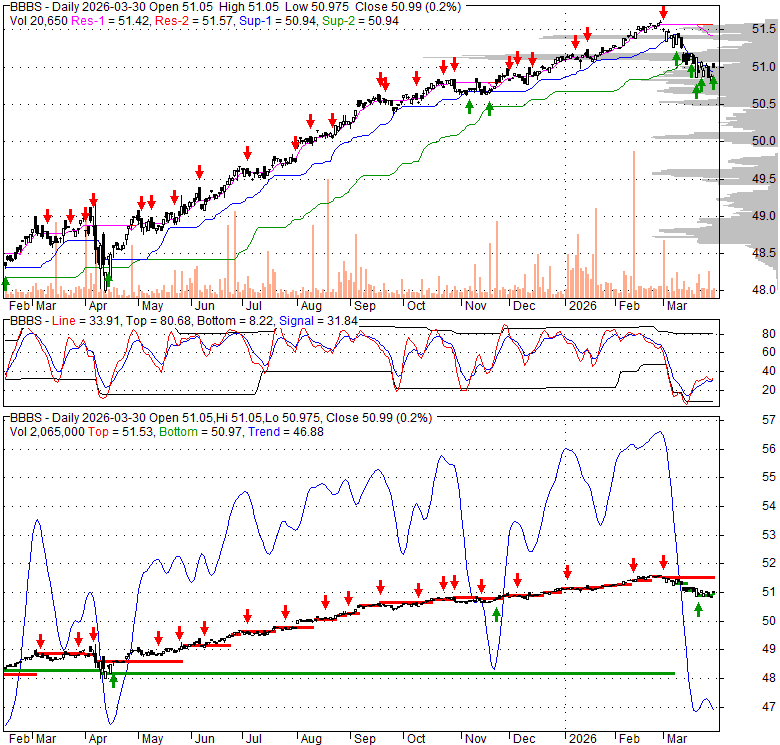Click the green buy arrow at far left of top chart
Screen dimensions: 780x745
pos(5,284)
